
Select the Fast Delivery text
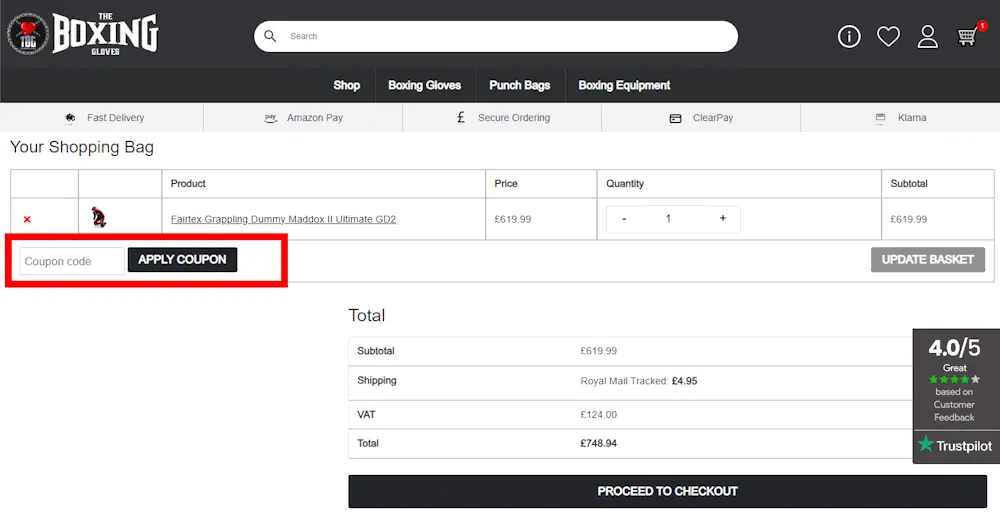(x=115, y=117)
